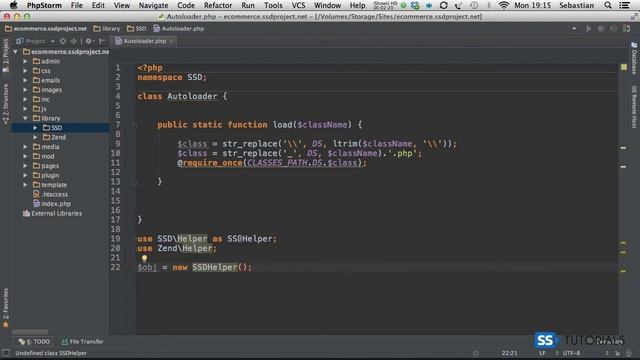
Task: Click the ecommerce.ssdproject.net breadcrumb
Action: tap(46, 29)
